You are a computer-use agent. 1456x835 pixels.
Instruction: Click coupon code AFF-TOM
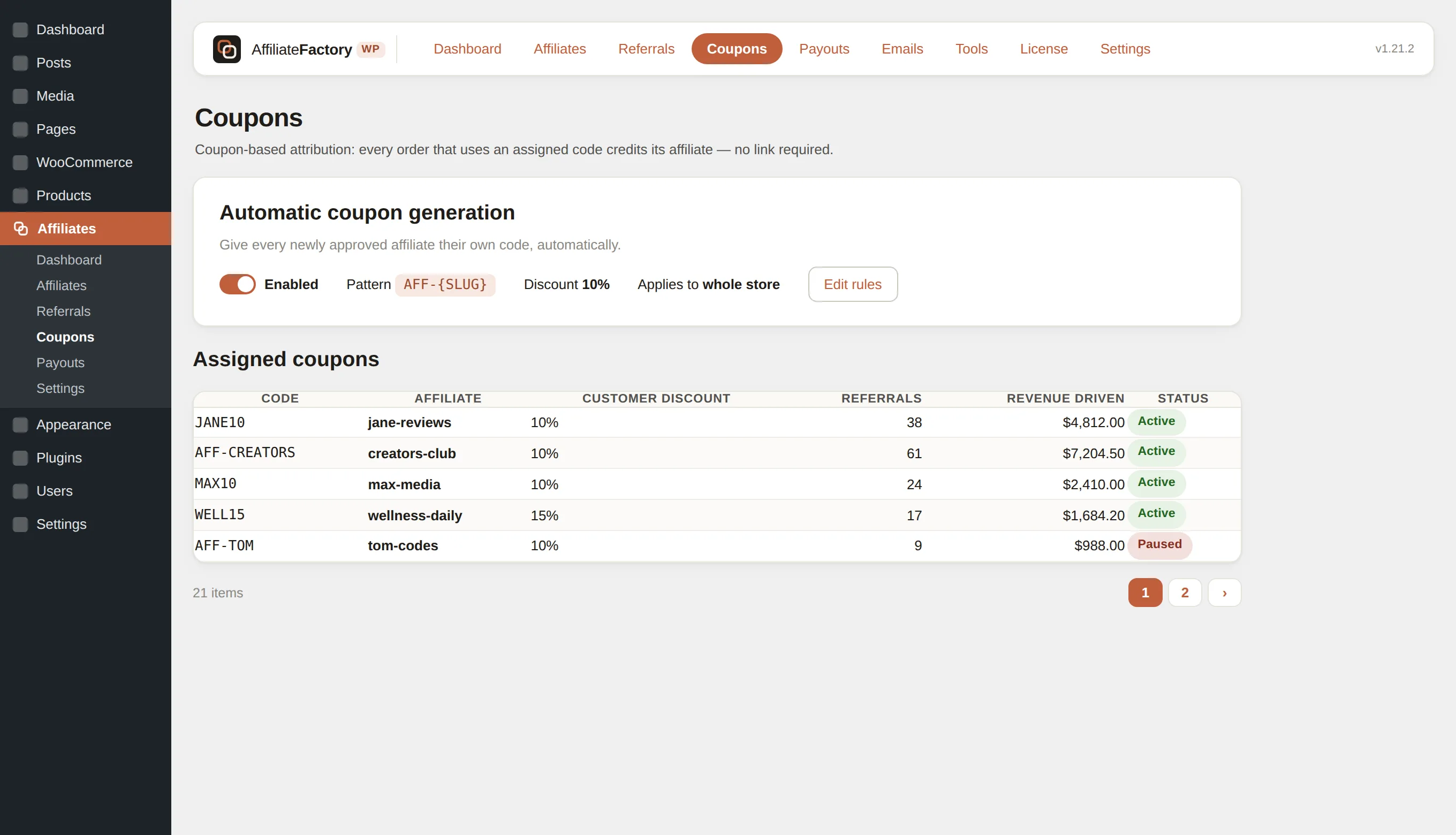coord(224,545)
